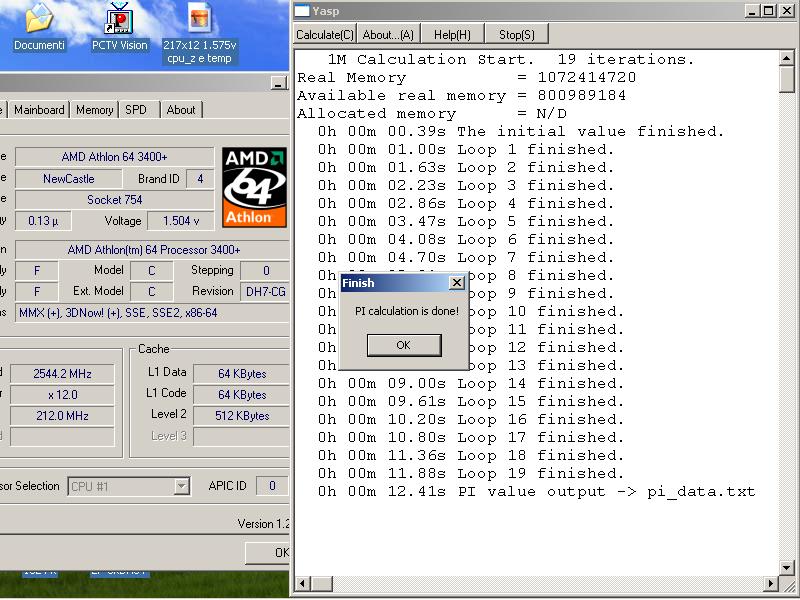Click the Stepping value 0 field
This screenshot has height=600, width=800.
265,270
